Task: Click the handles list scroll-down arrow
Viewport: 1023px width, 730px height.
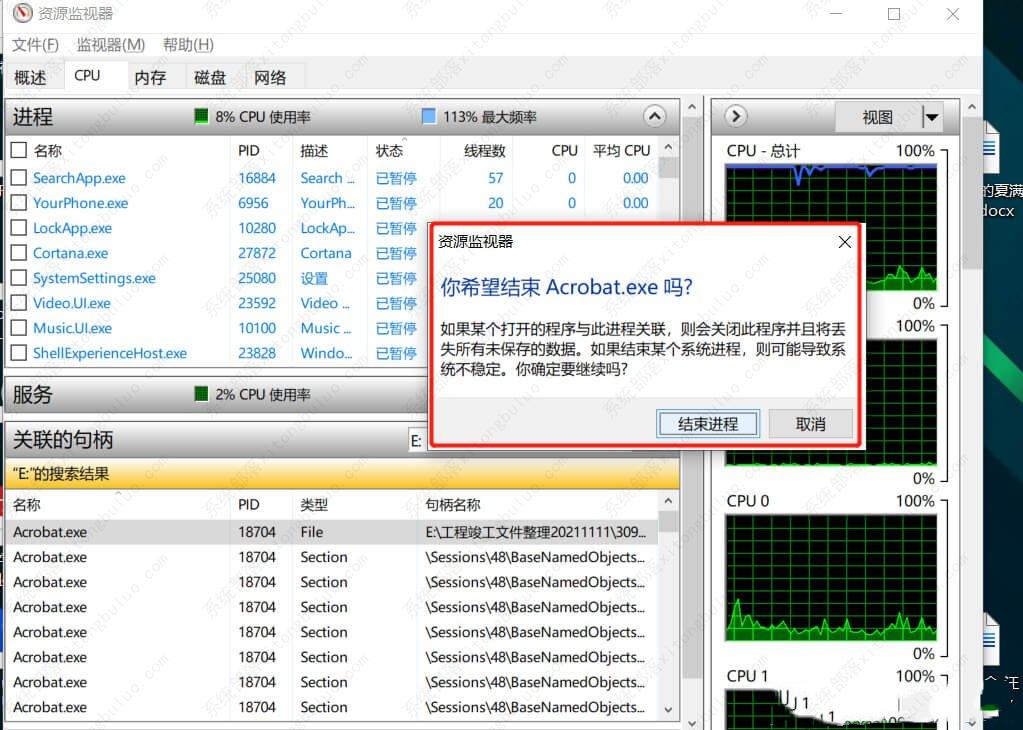Action: pos(667,709)
